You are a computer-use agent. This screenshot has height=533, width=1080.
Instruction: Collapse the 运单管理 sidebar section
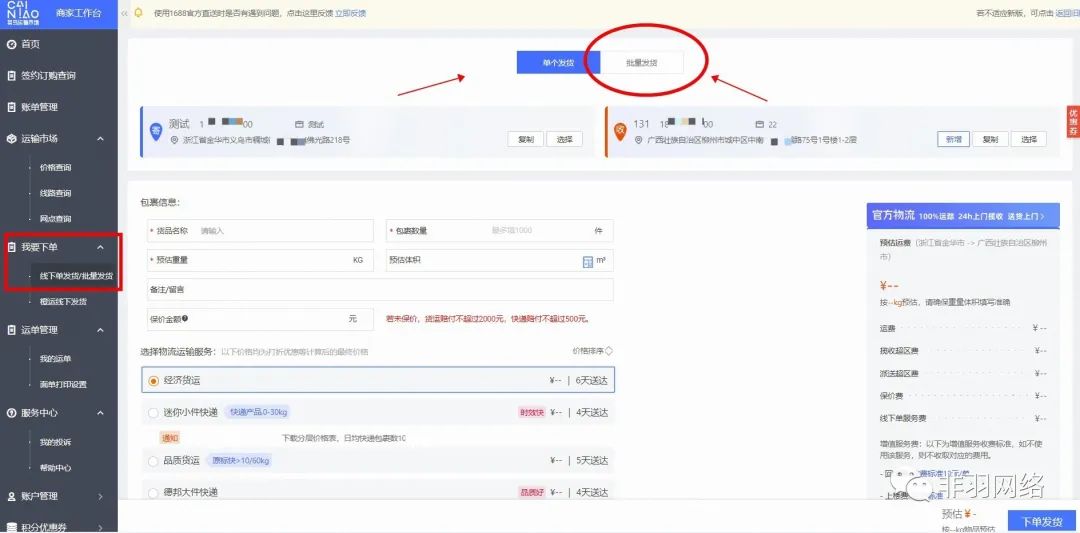point(100,330)
